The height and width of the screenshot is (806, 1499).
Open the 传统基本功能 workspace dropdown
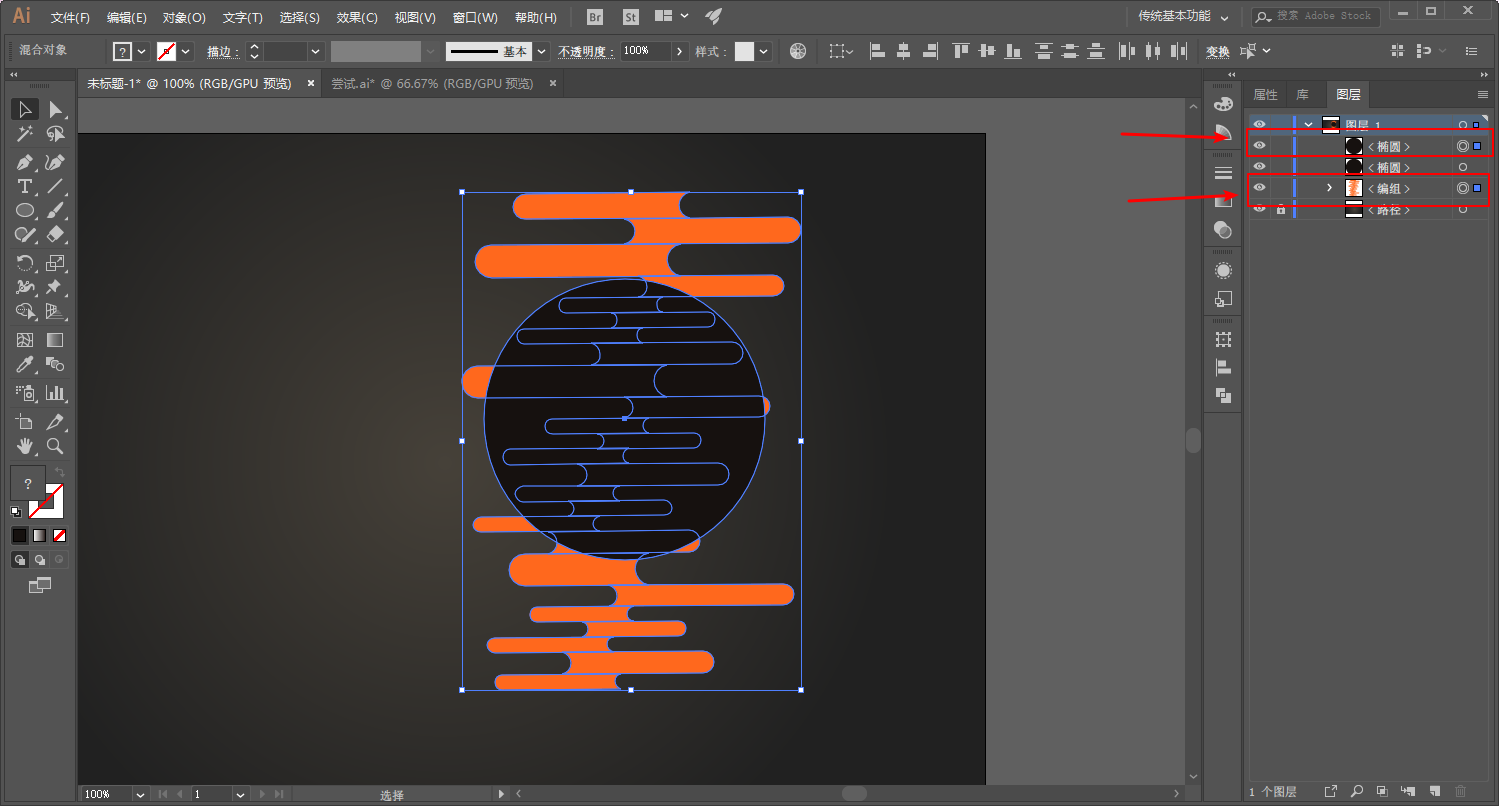(x=1184, y=17)
